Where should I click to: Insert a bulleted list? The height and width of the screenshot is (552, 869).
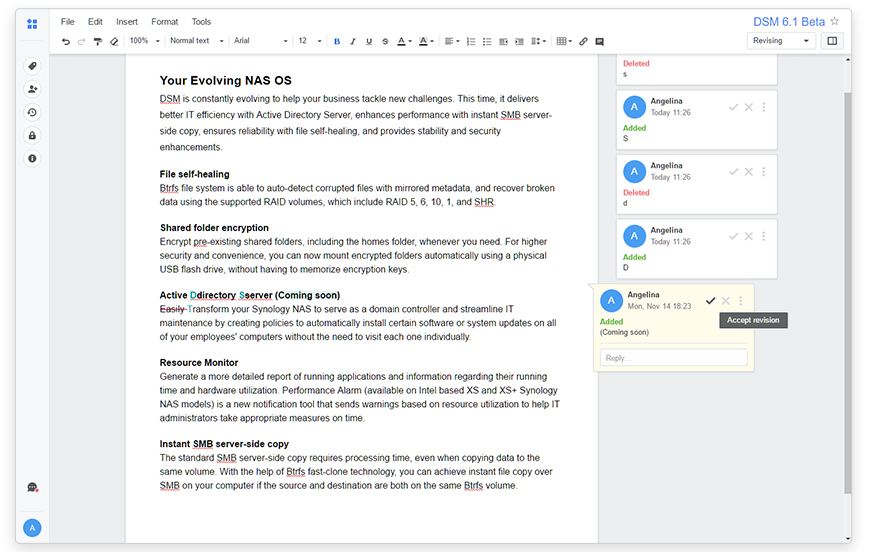coord(487,41)
